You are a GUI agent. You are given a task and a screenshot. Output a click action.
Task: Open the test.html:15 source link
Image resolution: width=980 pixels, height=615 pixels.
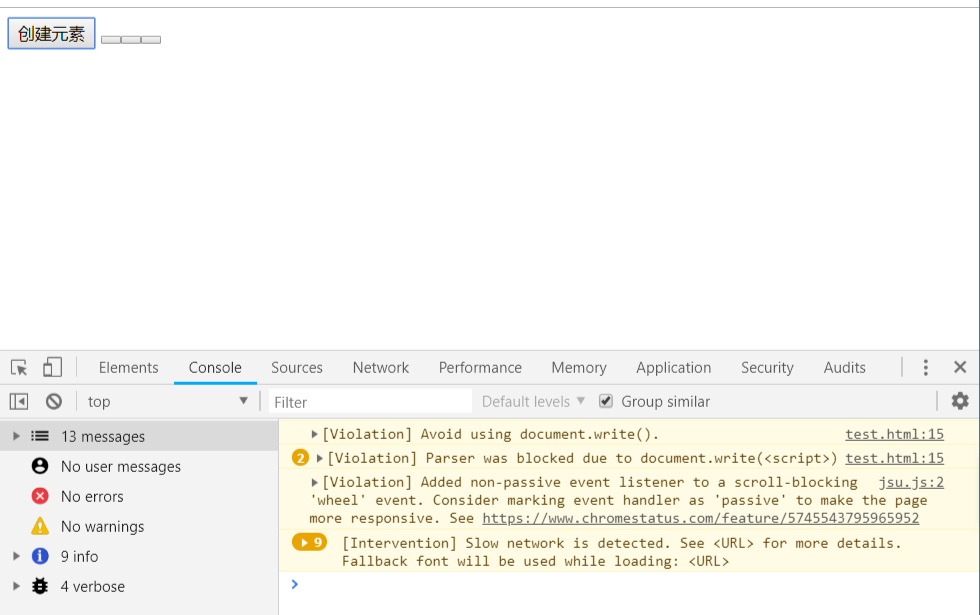click(x=894, y=433)
